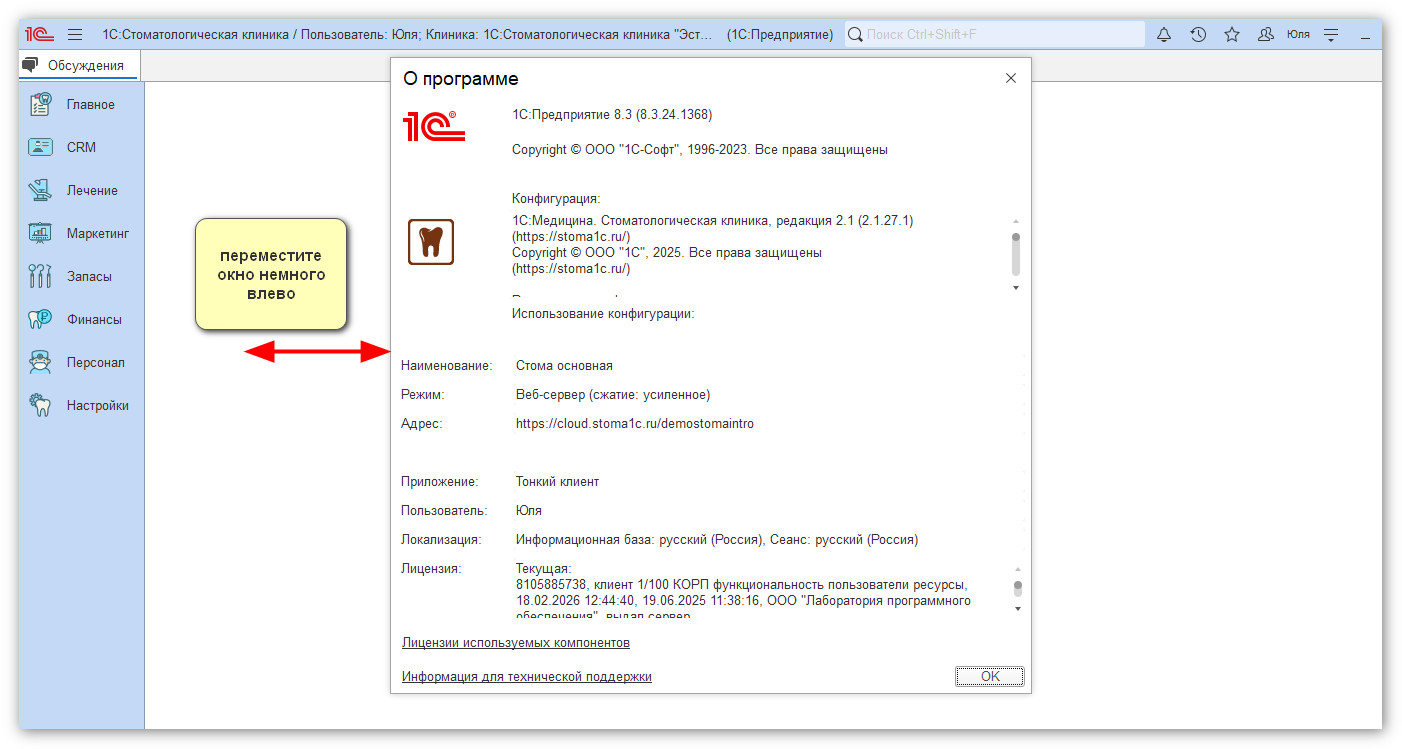1402x749 pixels.
Task: Open Лицензии используемых компонентов link
Action: 515,642
